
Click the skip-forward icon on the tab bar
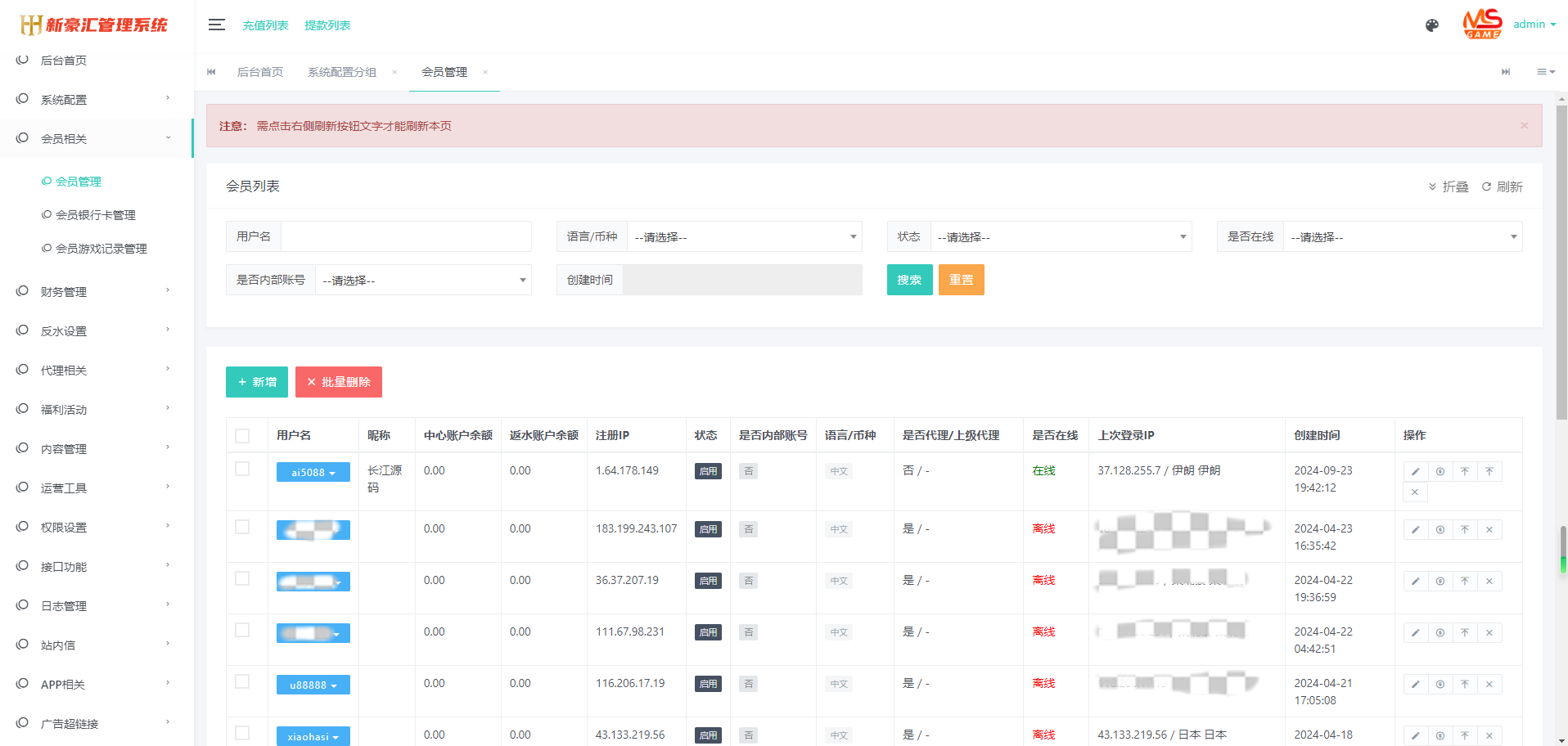coord(1506,72)
